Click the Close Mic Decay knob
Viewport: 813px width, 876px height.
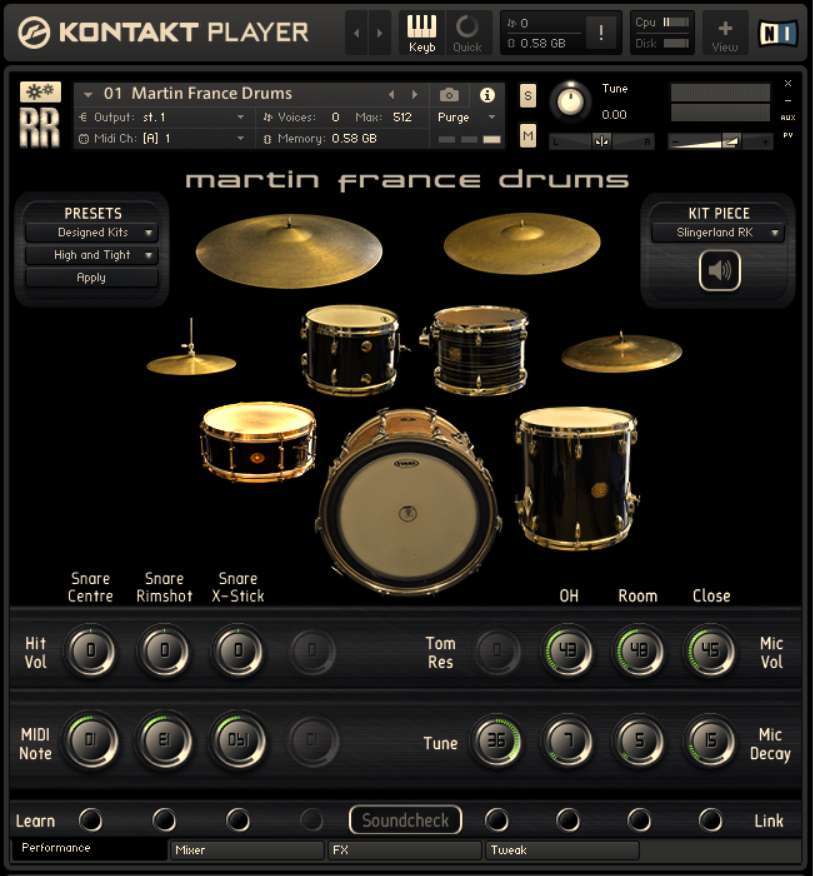point(711,741)
